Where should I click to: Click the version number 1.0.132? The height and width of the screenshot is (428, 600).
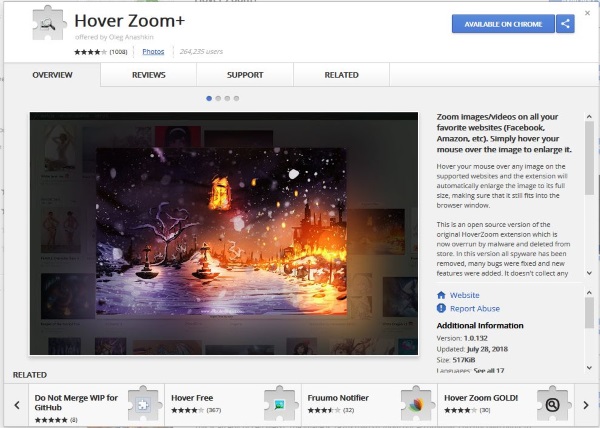click(476, 338)
